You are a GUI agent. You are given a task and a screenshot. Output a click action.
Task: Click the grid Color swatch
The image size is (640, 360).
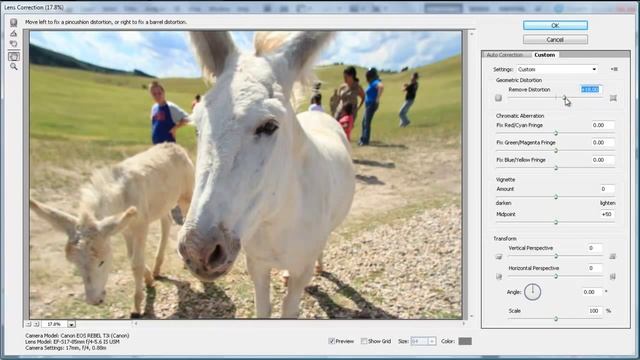point(465,341)
